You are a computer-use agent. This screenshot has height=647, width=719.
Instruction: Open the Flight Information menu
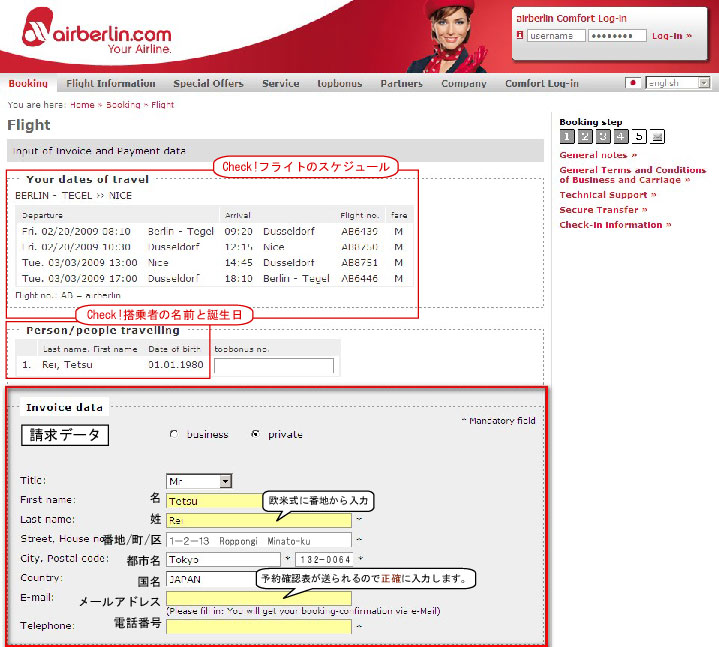pyautogui.click(x=111, y=84)
